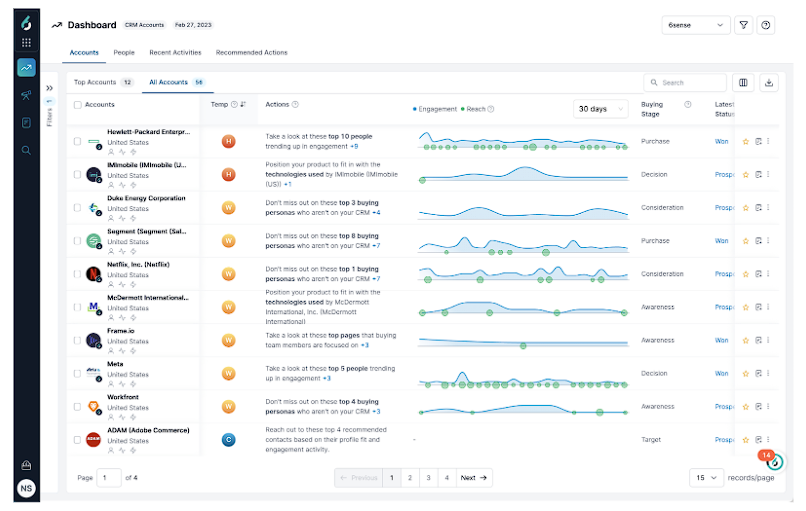This screenshot has width=806, height=511.
Task: Click the Meta engagement chart
Action: [523, 379]
